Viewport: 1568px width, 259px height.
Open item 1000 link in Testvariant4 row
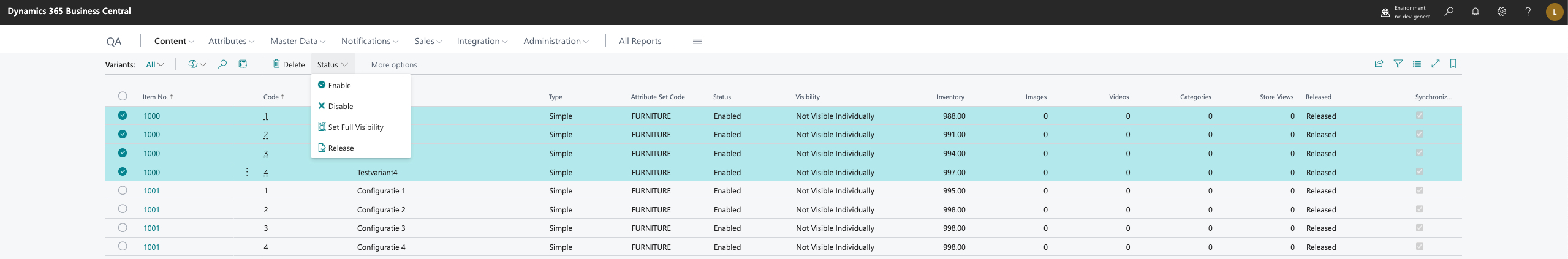point(151,172)
